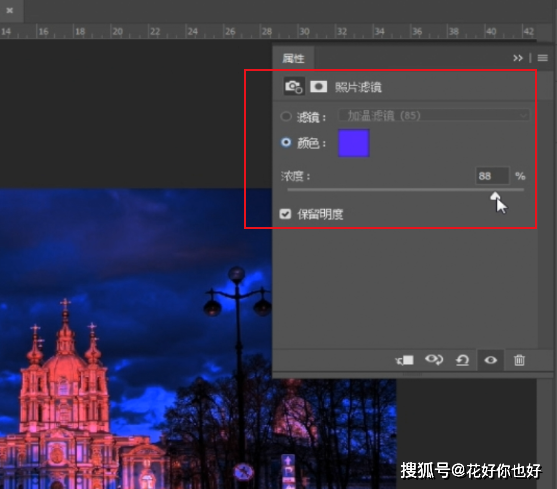This screenshot has width=557, height=489.
Task: Clip adjustment to the layer below
Action: click(405, 360)
